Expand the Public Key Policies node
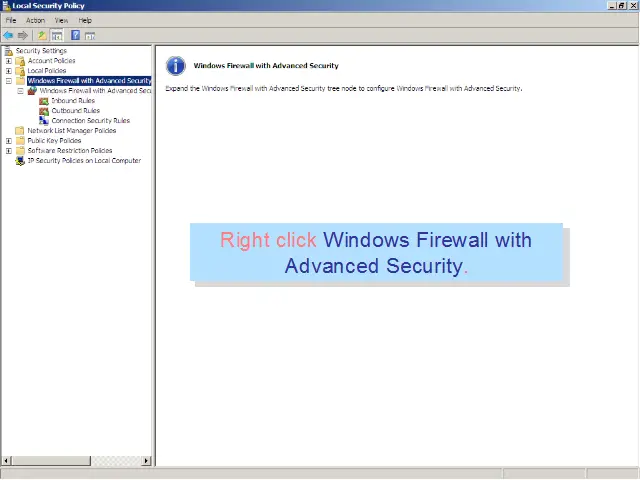640x480 pixels. pos(9,141)
